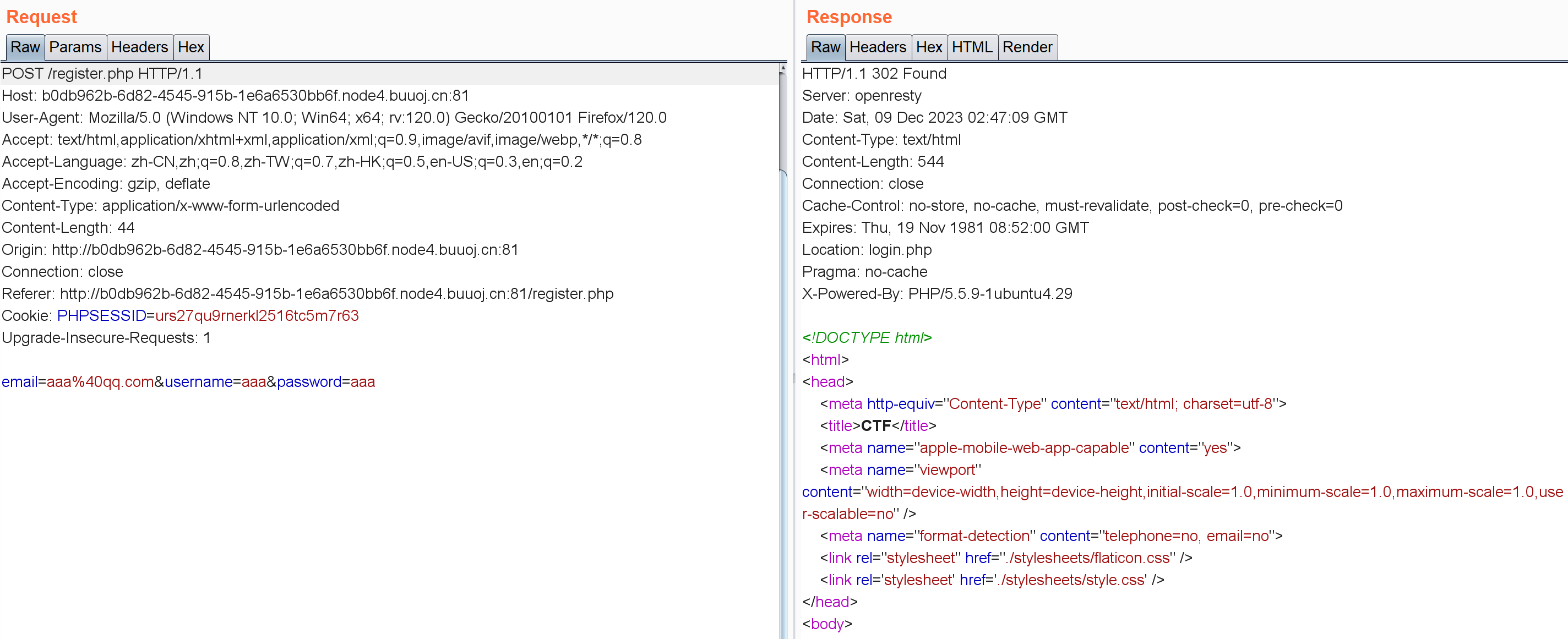Click the viewport meta name line
1568x639 pixels.
(900, 470)
